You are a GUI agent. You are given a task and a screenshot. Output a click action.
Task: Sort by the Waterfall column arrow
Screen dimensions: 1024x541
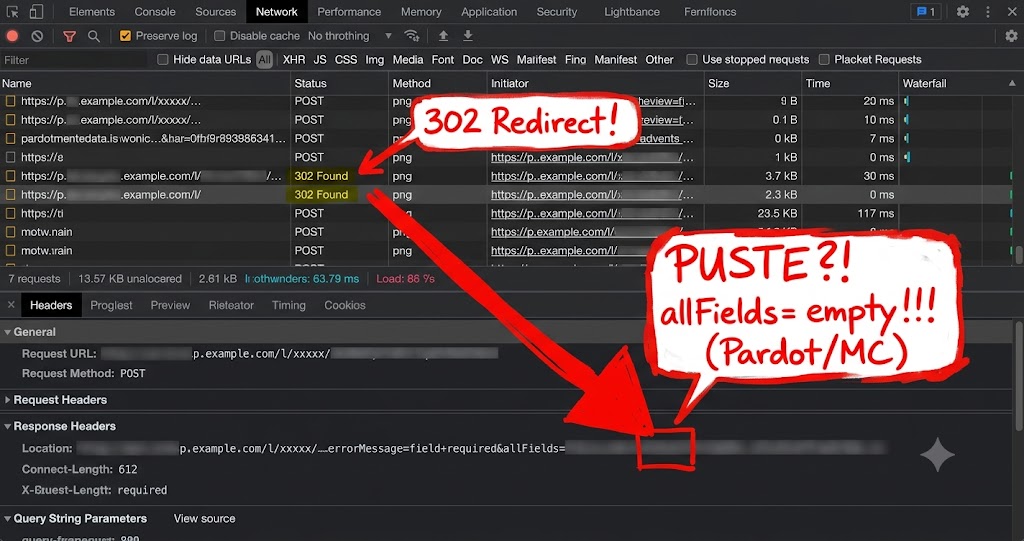(x=1012, y=83)
